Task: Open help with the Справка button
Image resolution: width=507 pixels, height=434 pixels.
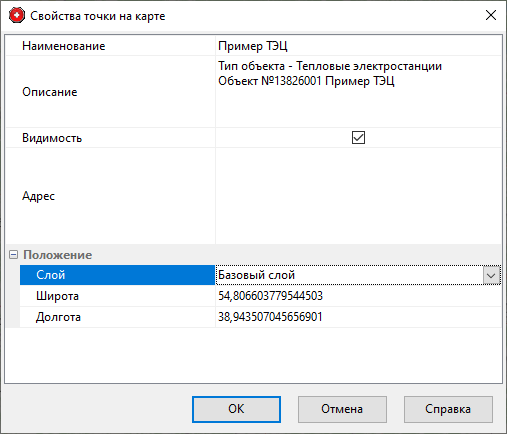Action: (448, 409)
